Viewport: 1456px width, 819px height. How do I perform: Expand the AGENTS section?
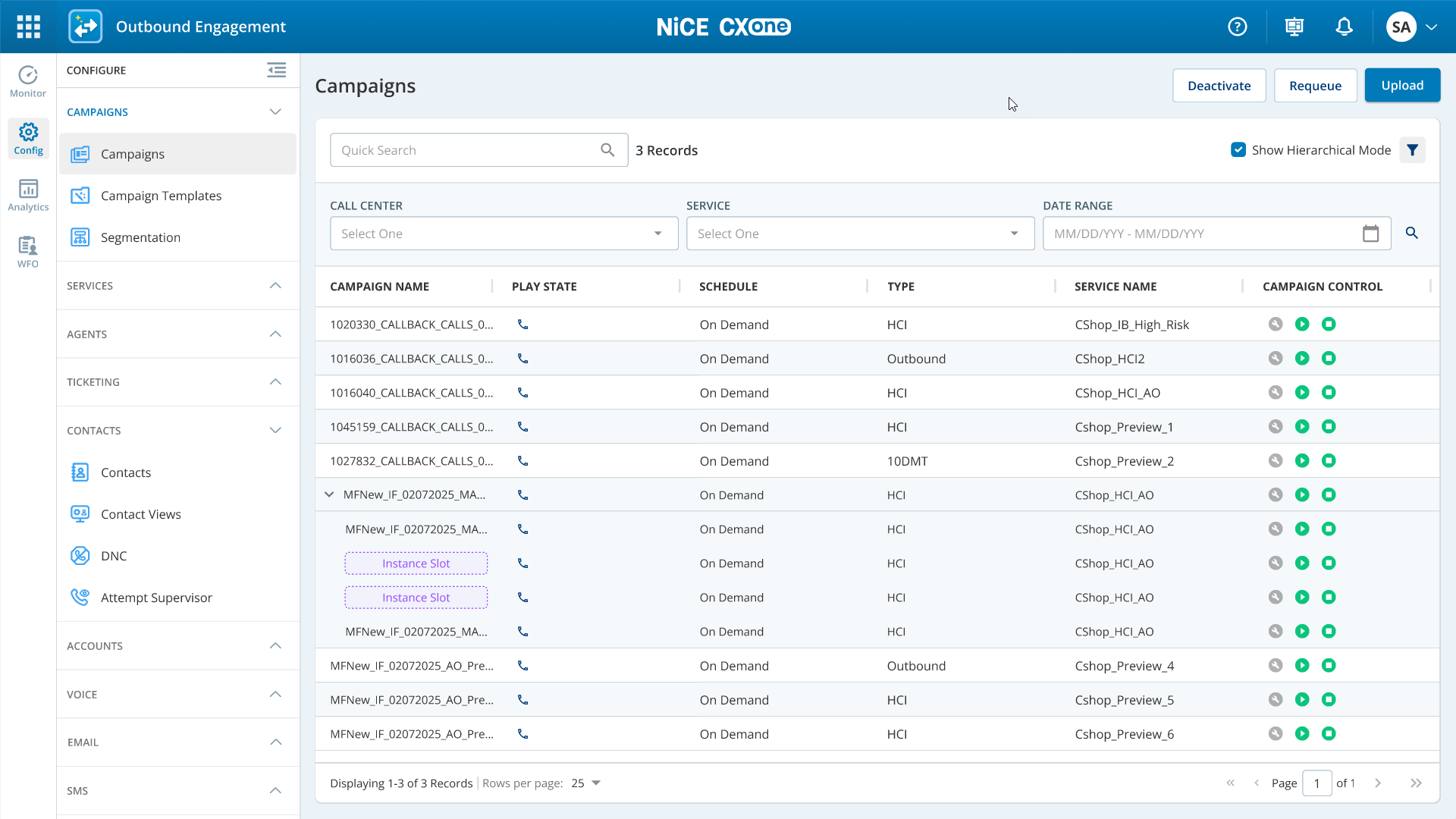tap(275, 334)
